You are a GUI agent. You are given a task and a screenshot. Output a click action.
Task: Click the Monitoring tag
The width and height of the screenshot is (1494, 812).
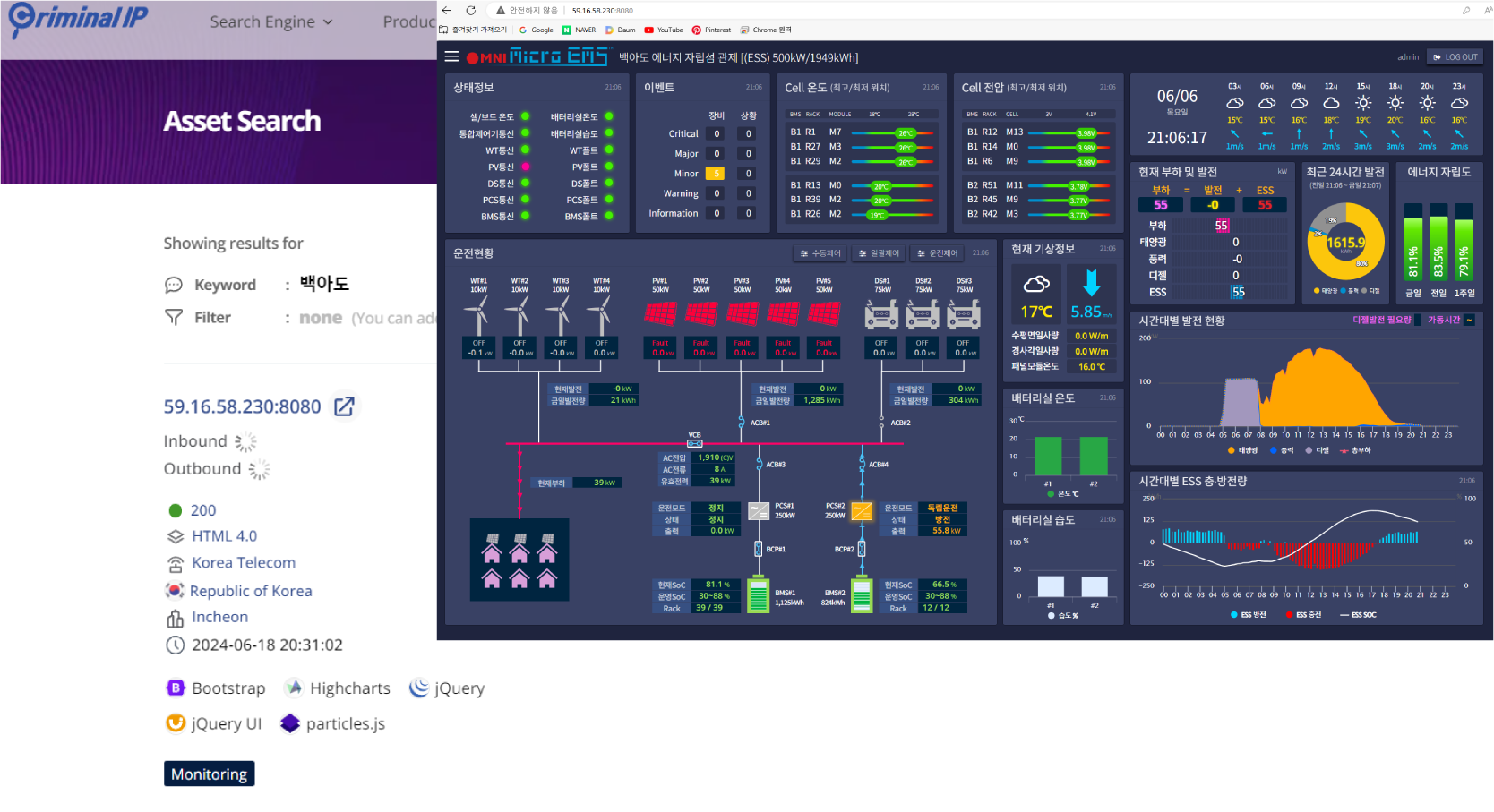coord(209,774)
